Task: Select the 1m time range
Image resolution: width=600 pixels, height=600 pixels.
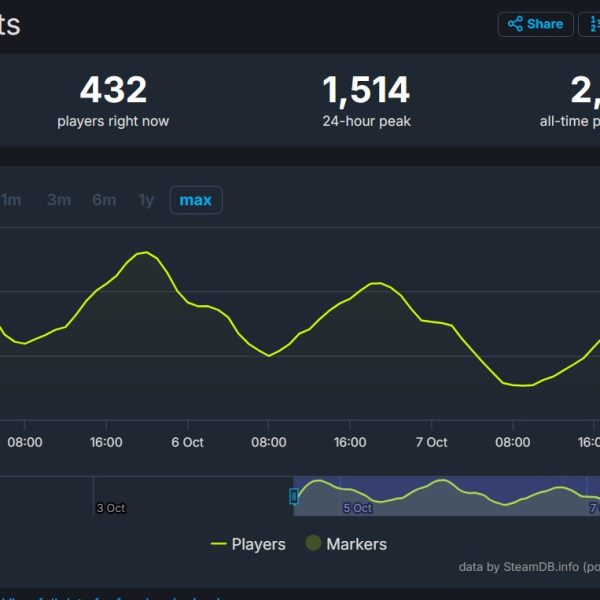Action: (x=11, y=200)
